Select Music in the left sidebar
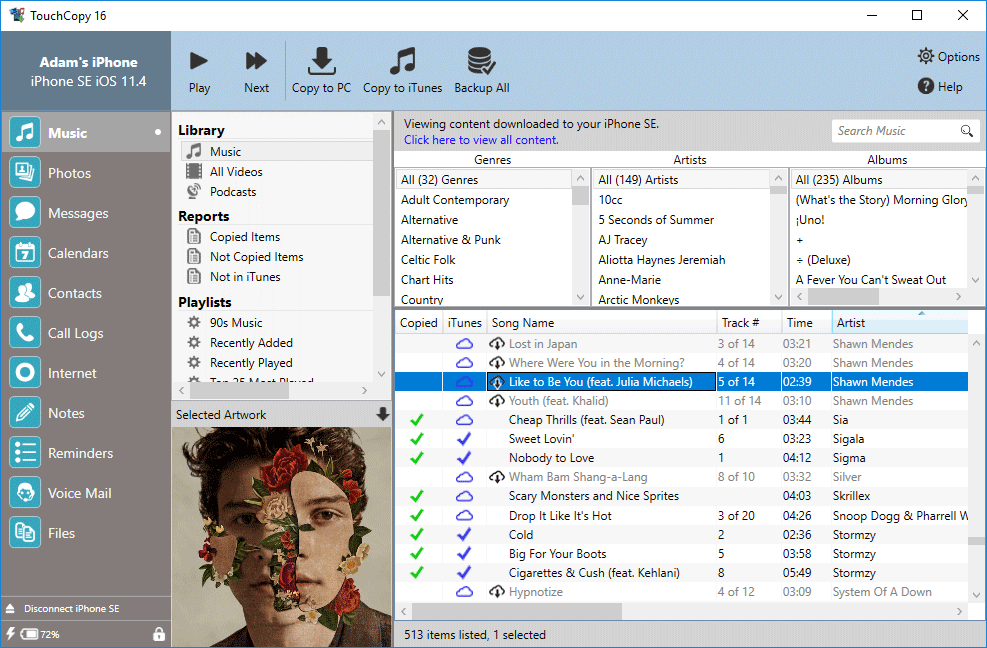 point(86,133)
